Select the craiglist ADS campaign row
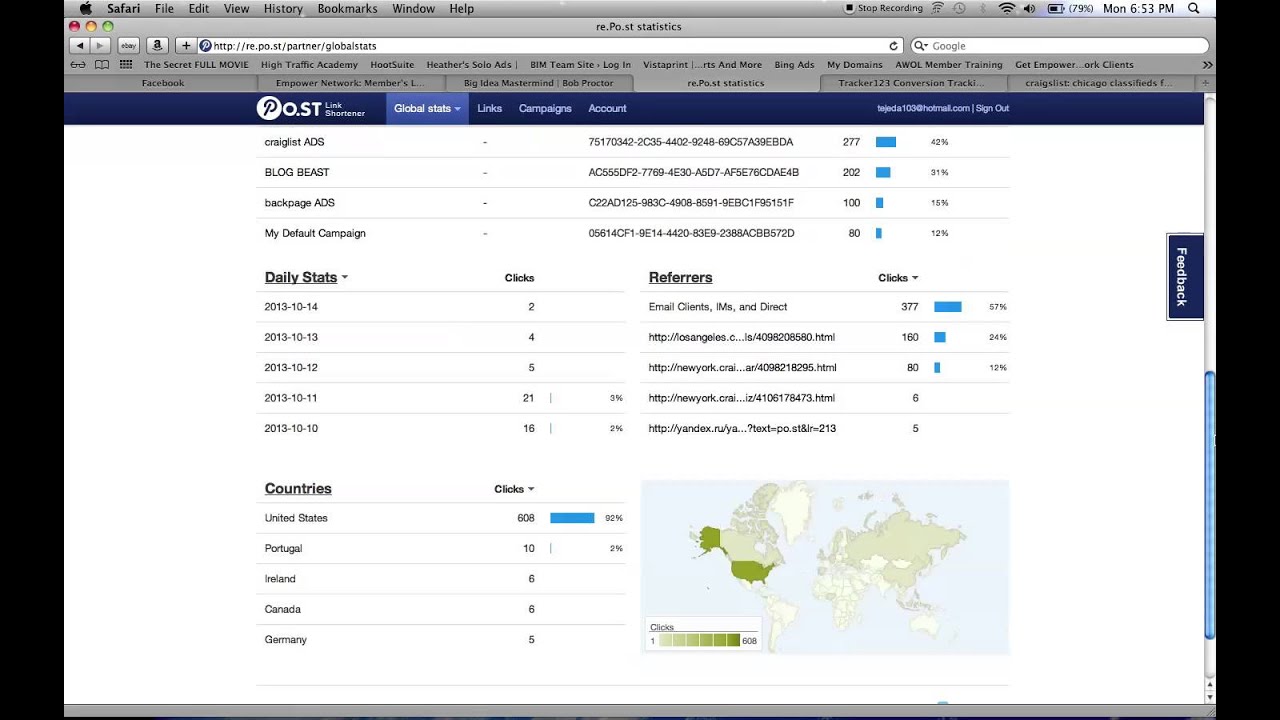1280x720 pixels. [x=632, y=142]
